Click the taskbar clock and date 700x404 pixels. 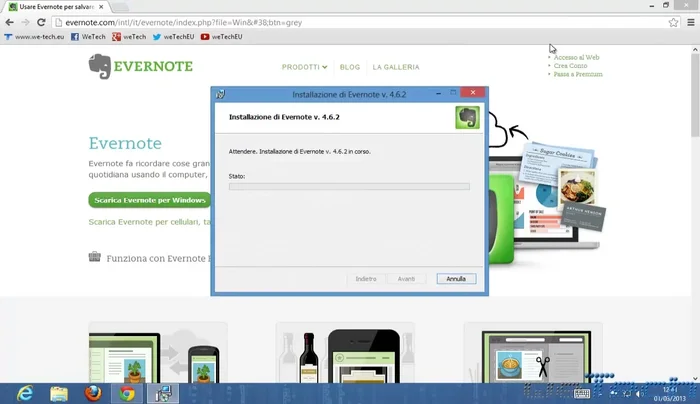(670, 394)
